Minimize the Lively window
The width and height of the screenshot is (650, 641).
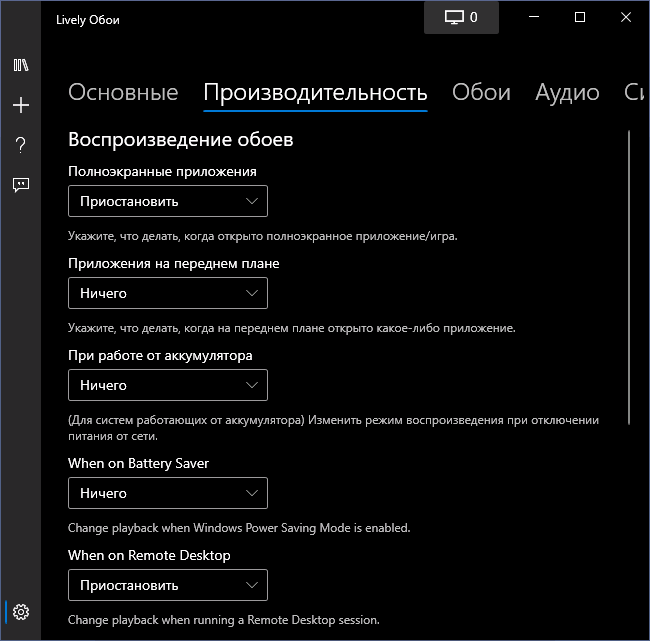pyautogui.click(x=534, y=17)
